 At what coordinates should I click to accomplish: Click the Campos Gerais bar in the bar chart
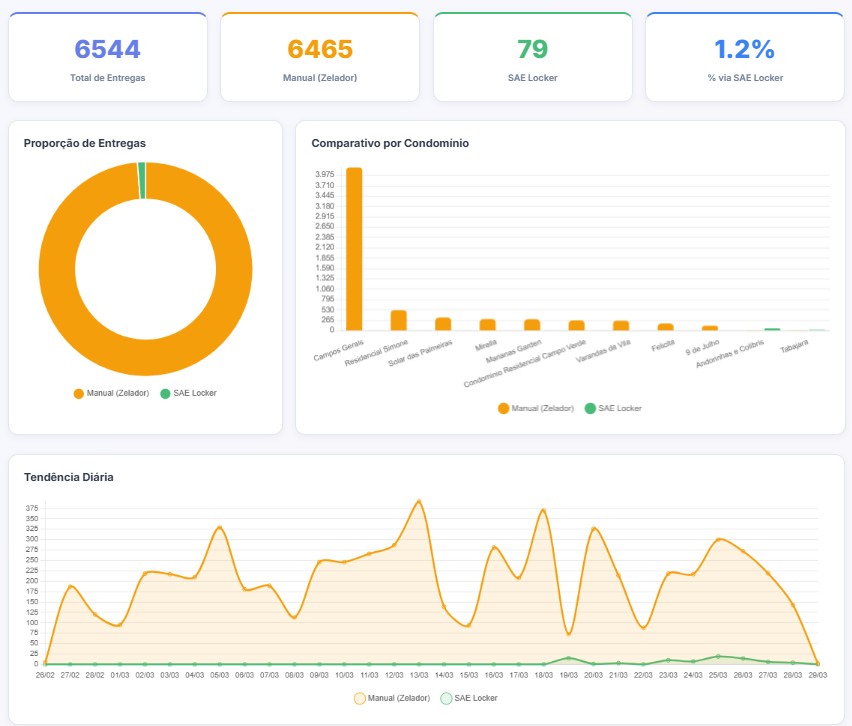352,250
